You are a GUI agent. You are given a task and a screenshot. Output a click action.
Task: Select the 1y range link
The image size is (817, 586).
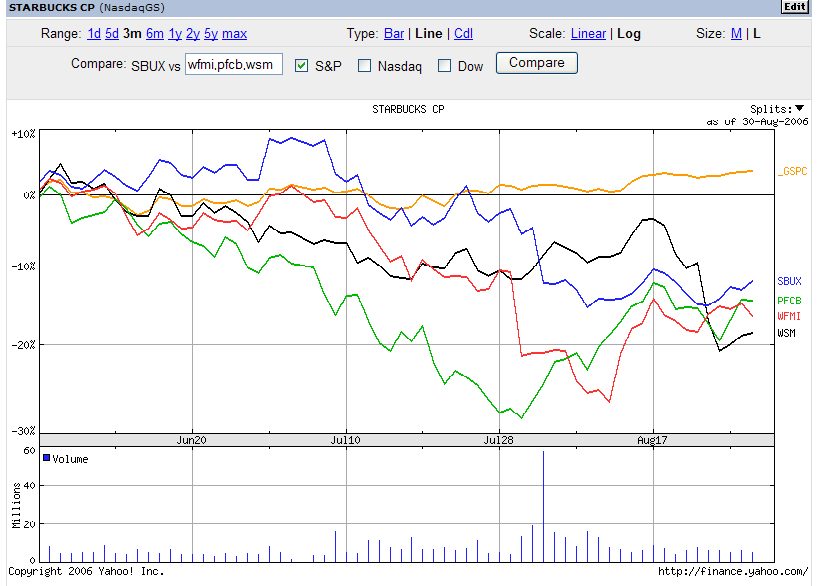(x=175, y=34)
